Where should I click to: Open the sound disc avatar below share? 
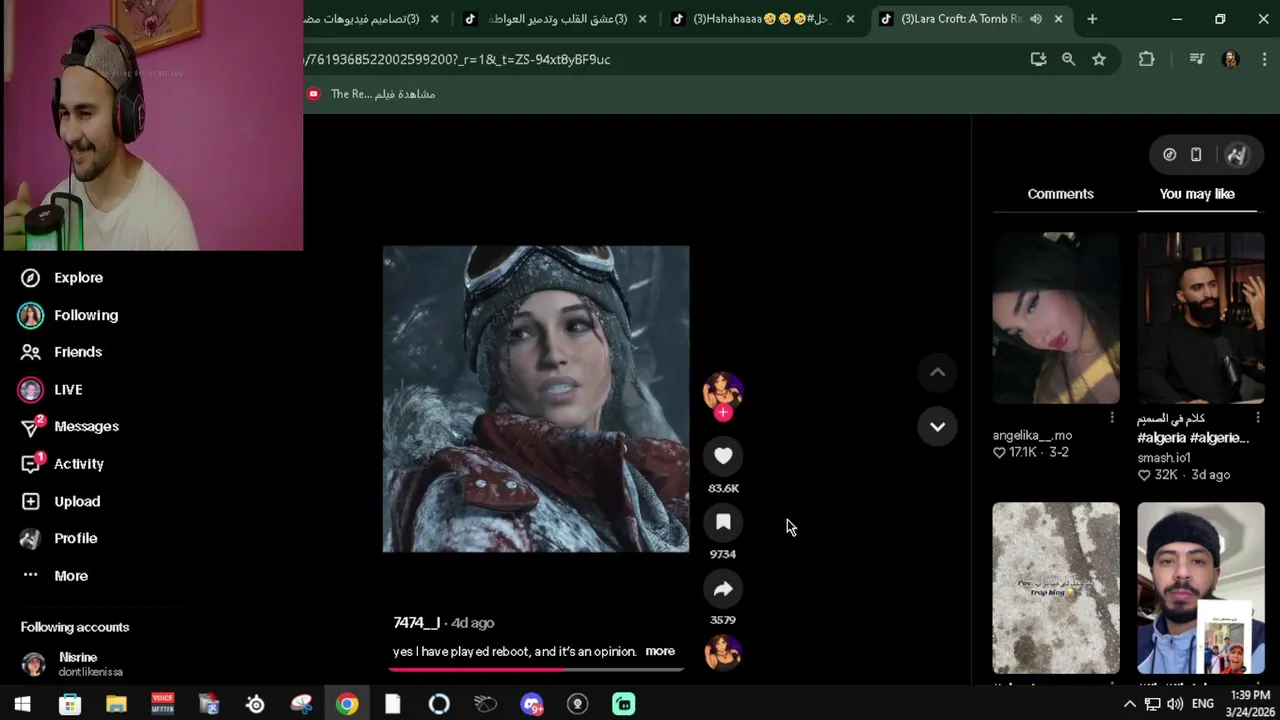722,652
